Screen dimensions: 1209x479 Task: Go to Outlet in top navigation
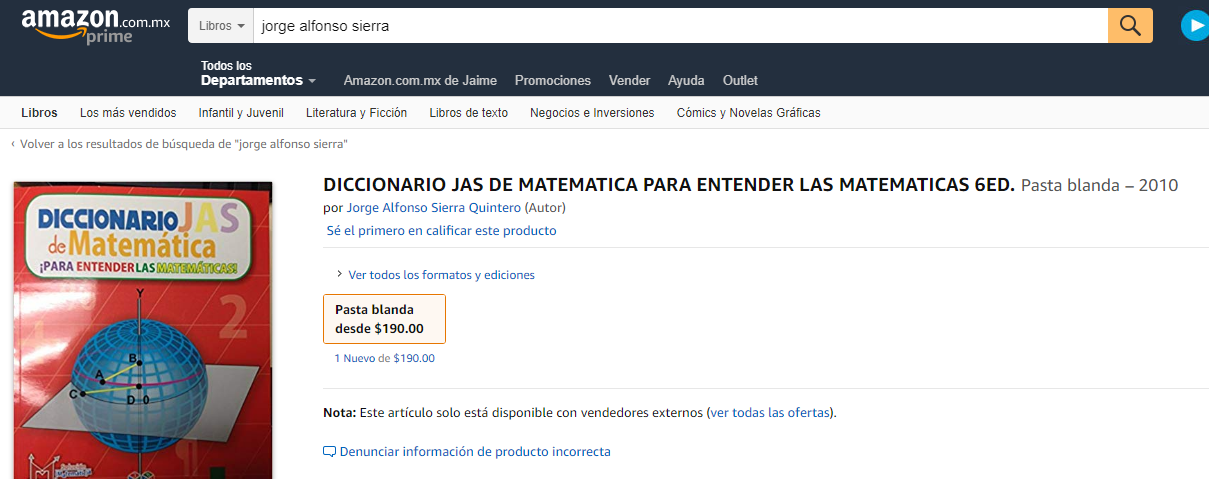[740, 81]
